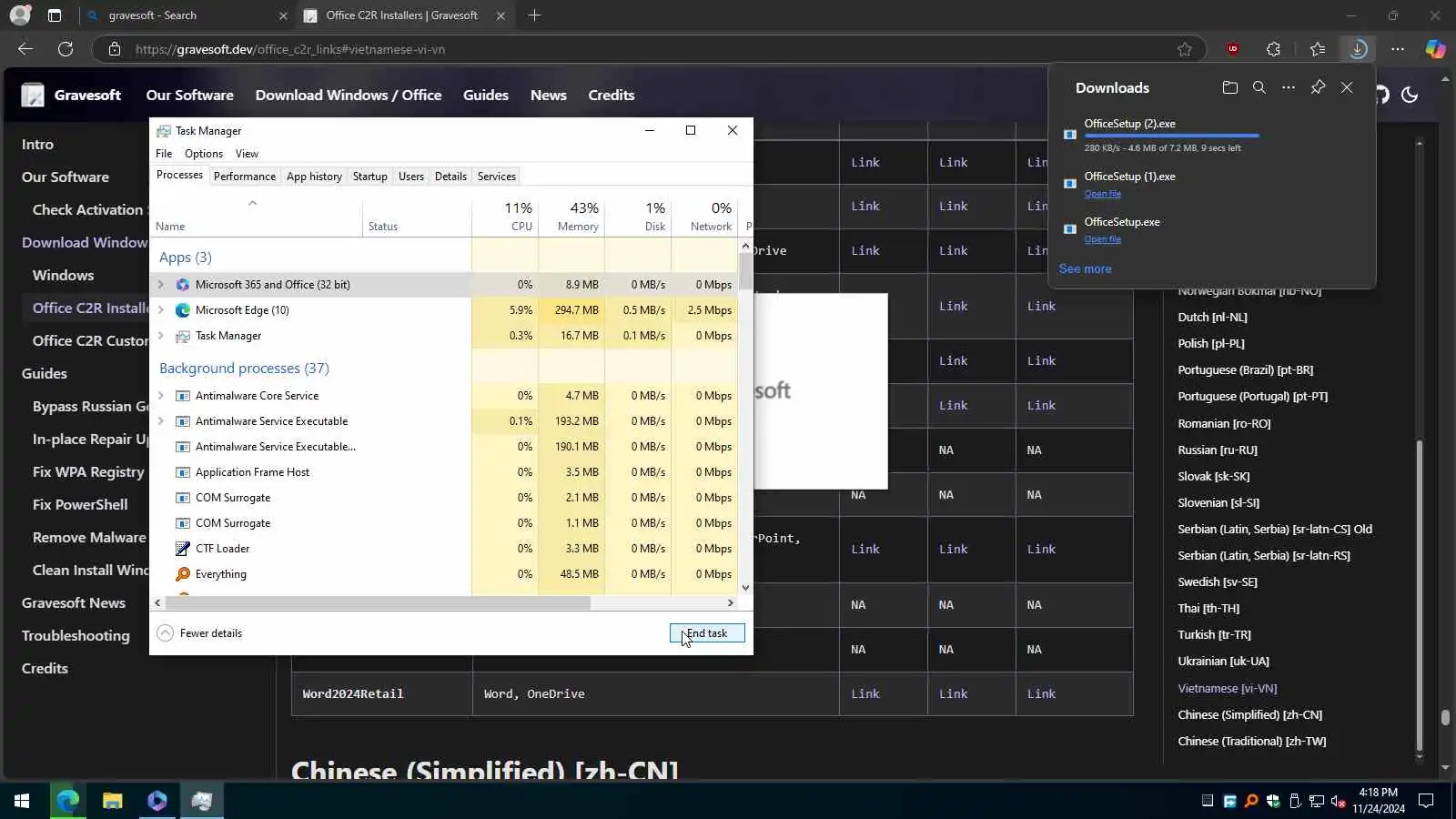This screenshot has width=1456, height=819.
Task: Click See more in the Downloads panel
Action: tap(1085, 269)
